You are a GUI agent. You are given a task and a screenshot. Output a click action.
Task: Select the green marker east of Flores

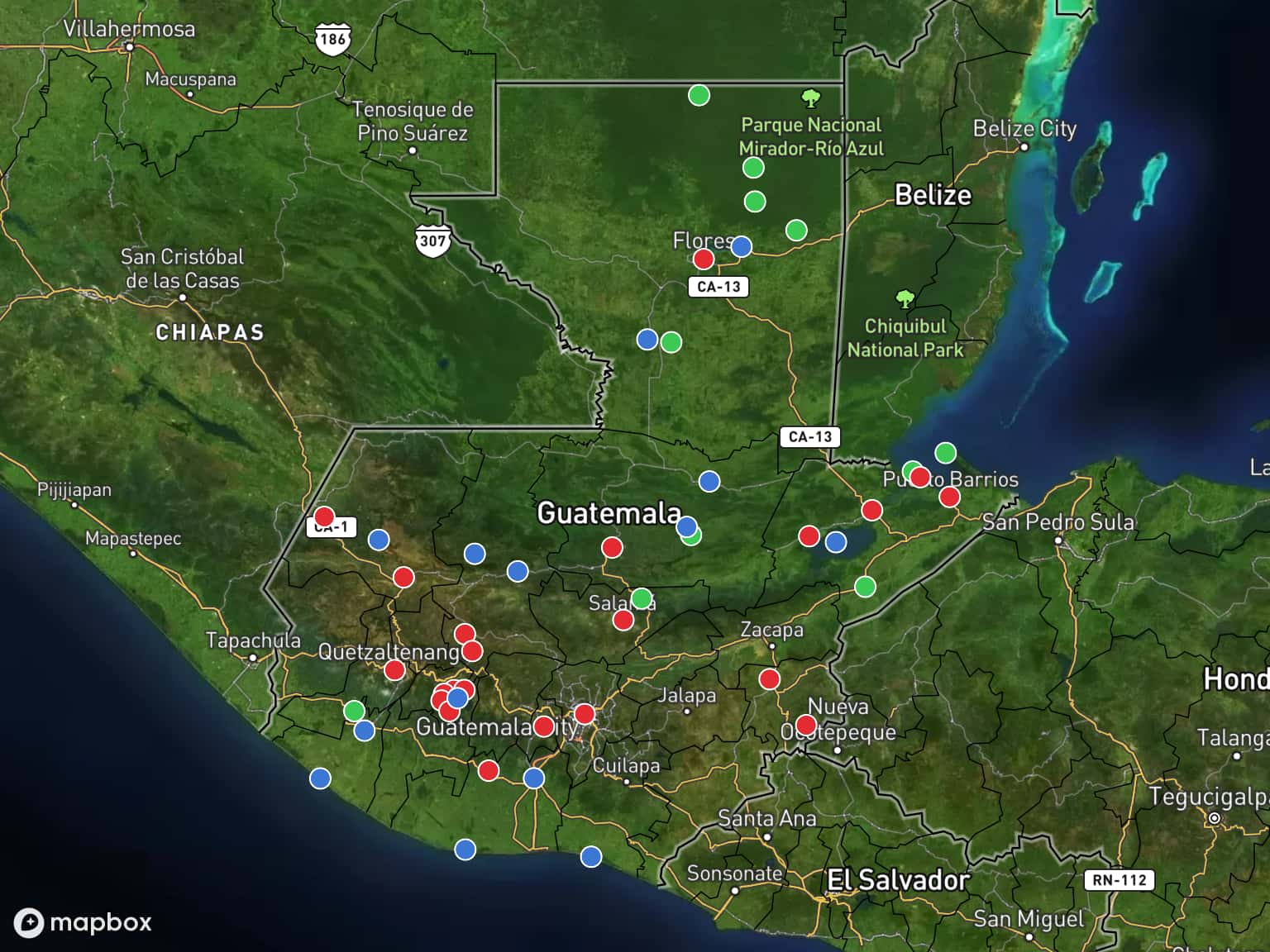coord(796,230)
